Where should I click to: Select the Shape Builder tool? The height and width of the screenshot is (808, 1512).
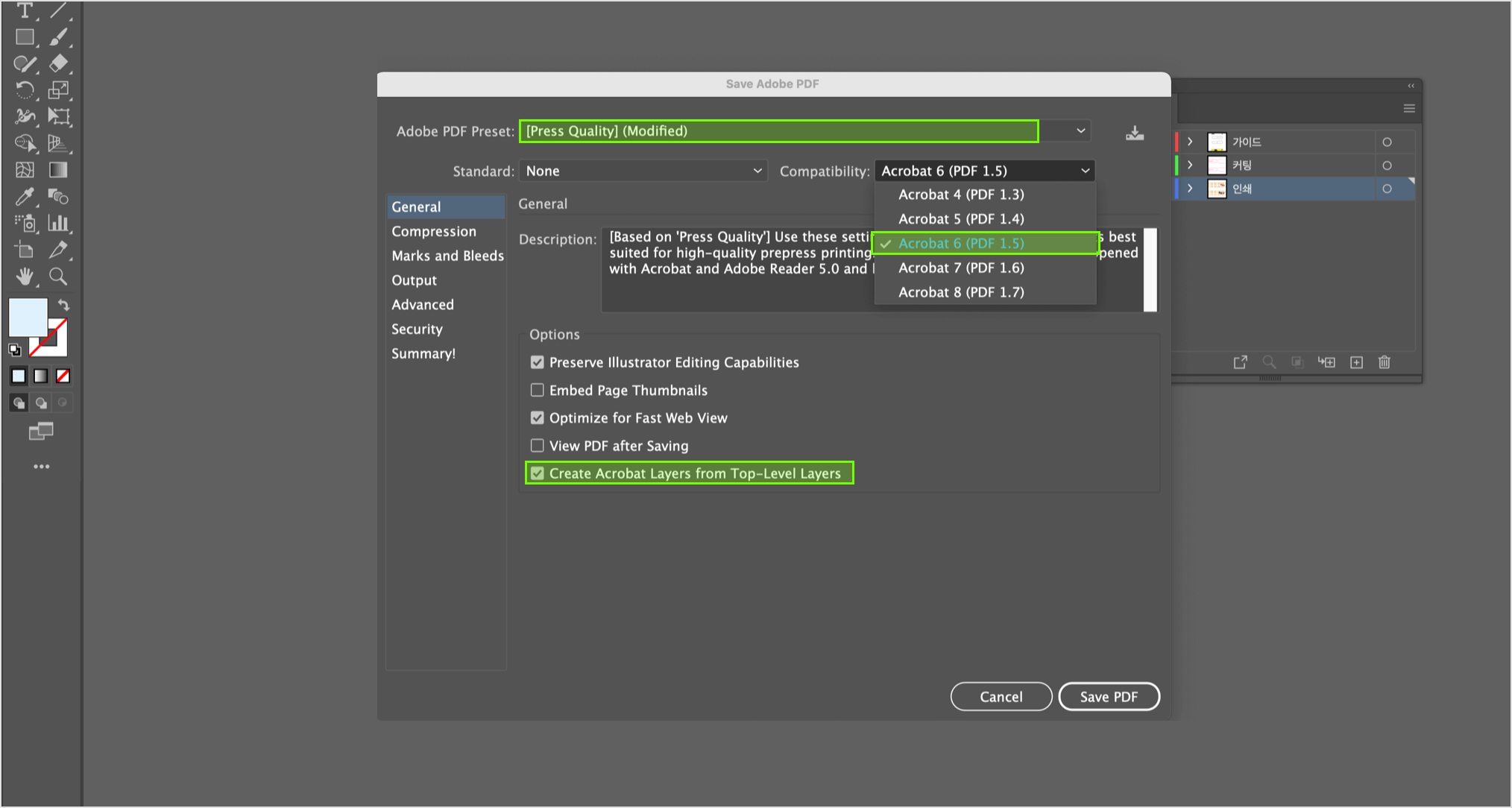click(25, 143)
